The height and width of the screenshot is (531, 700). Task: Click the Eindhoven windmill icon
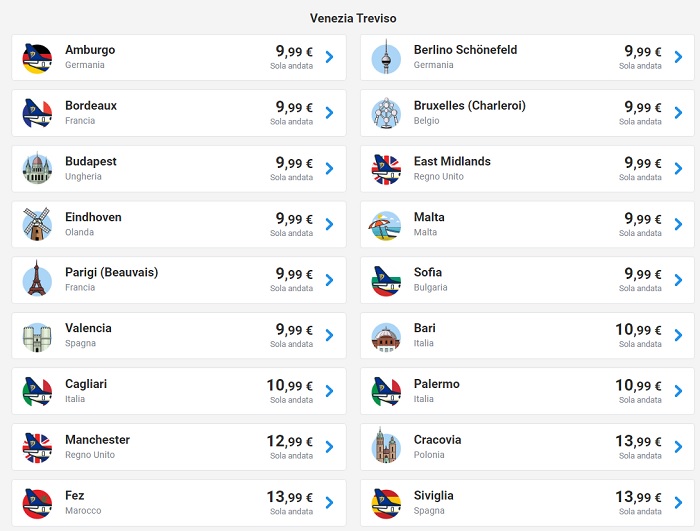coord(37,224)
